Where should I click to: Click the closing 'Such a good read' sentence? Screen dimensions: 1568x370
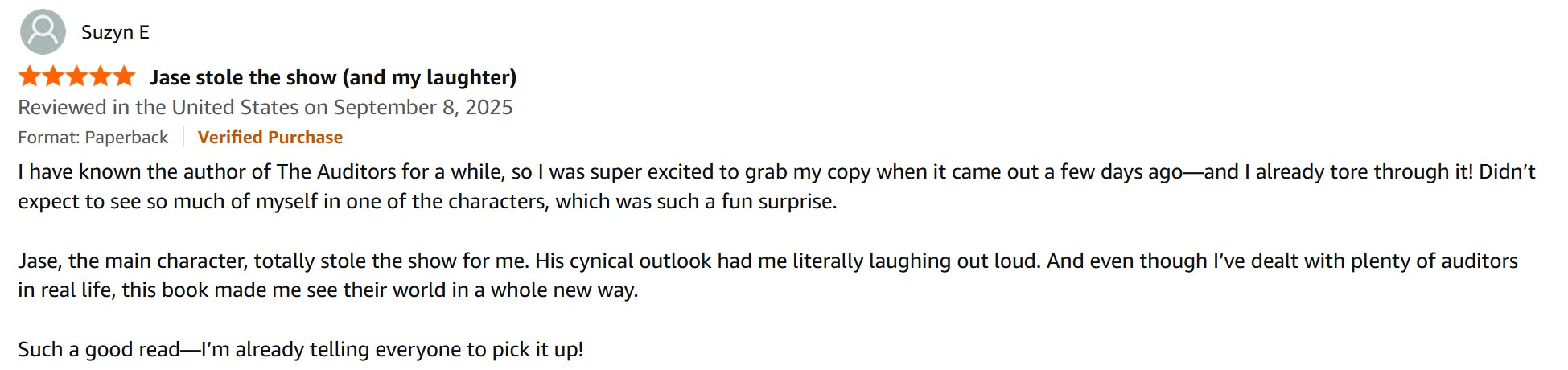point(300,350)
